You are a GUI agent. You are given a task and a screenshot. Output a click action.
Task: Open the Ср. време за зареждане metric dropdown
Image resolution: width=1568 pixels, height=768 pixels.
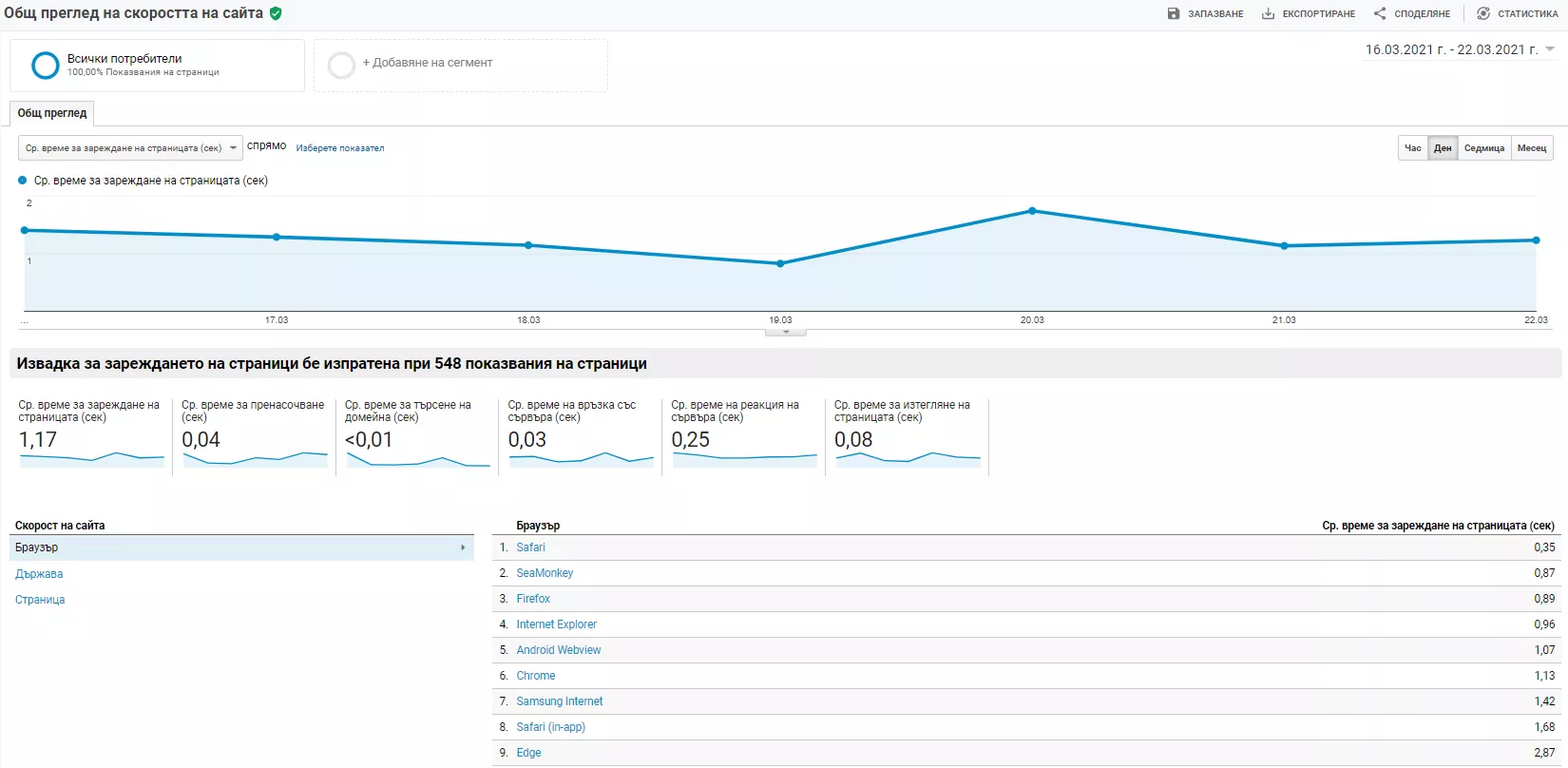[130, 148]
